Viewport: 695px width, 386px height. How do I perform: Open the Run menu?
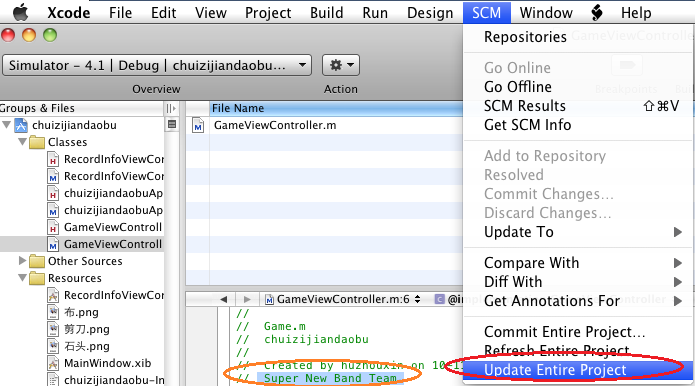point(375,13)
